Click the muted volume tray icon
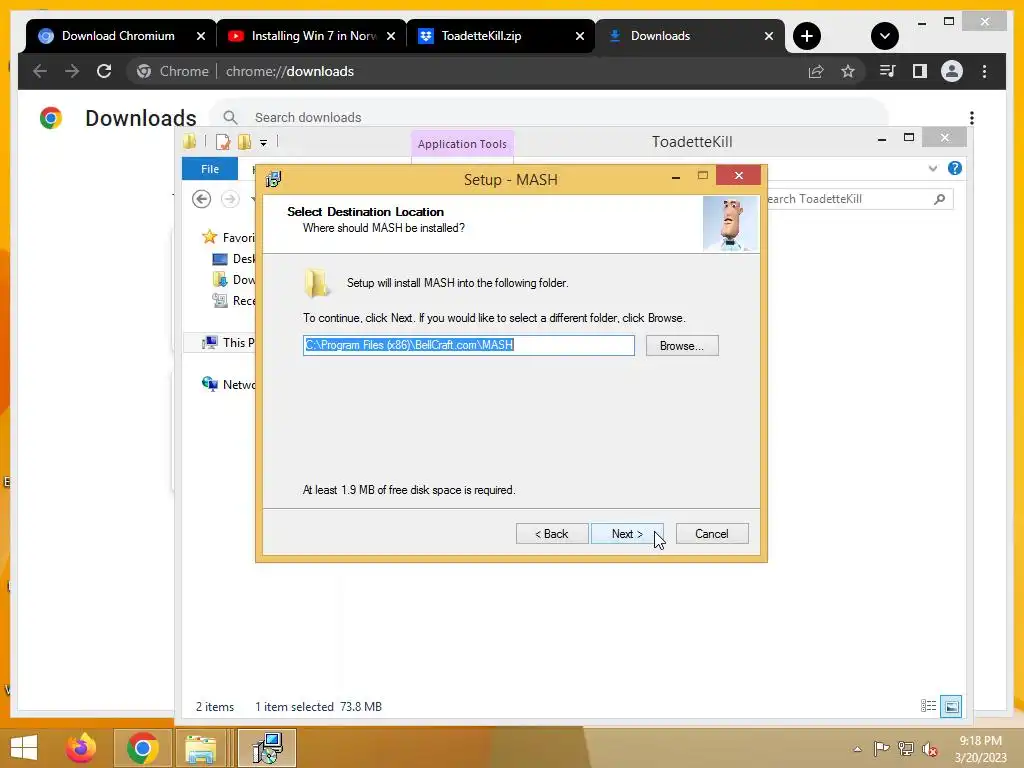The image size is (1024, 768). tap(929, 749)
